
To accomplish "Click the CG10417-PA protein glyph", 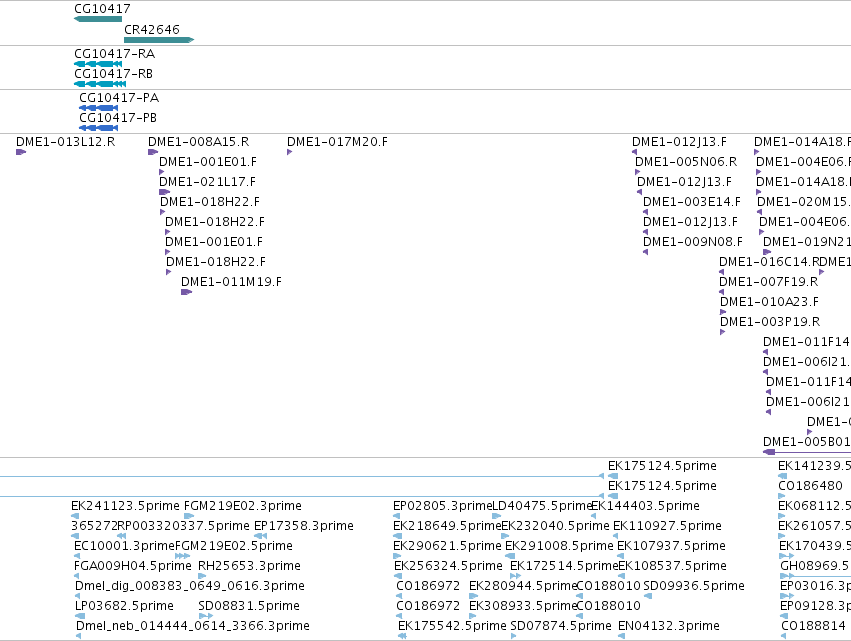I will click(98, 108).
